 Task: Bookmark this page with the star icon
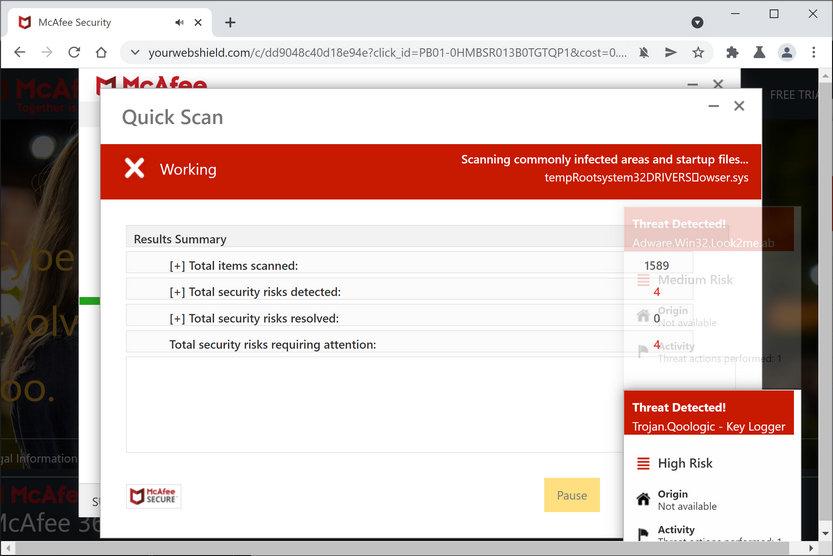pos(698,52)
